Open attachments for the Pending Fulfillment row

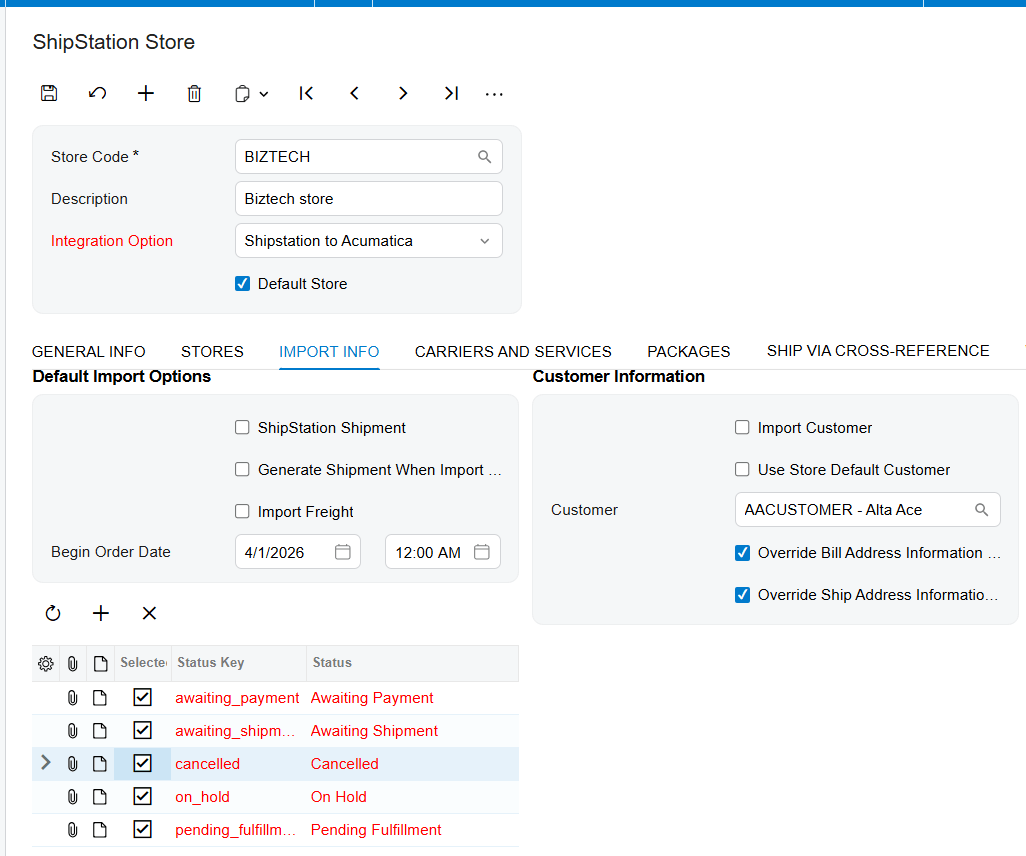tap(73, 830)
